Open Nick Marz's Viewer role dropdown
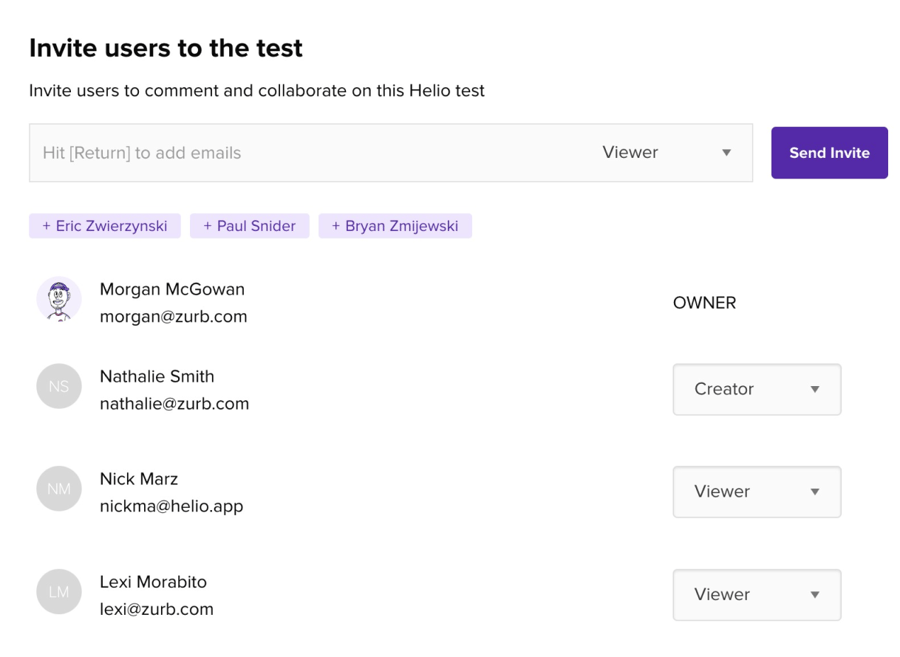The image size is (900, 657). tap(757, 492)
